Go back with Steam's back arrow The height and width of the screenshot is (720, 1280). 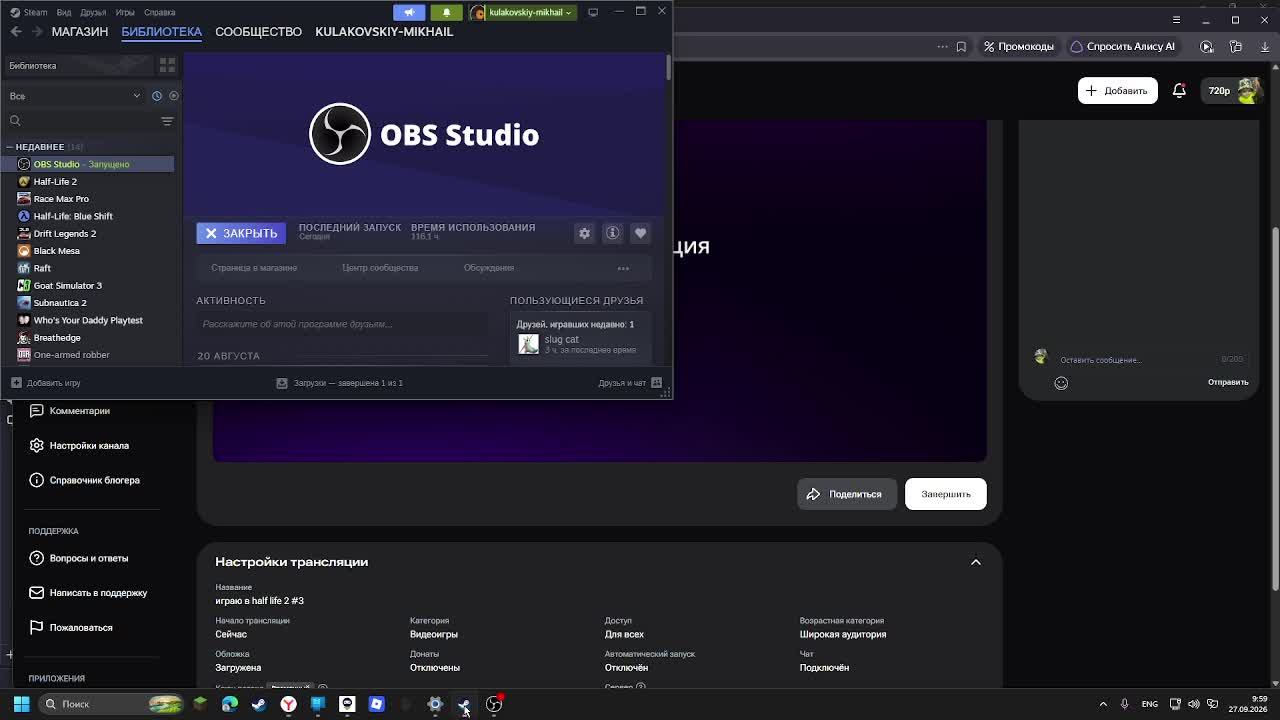coord(16,32)
